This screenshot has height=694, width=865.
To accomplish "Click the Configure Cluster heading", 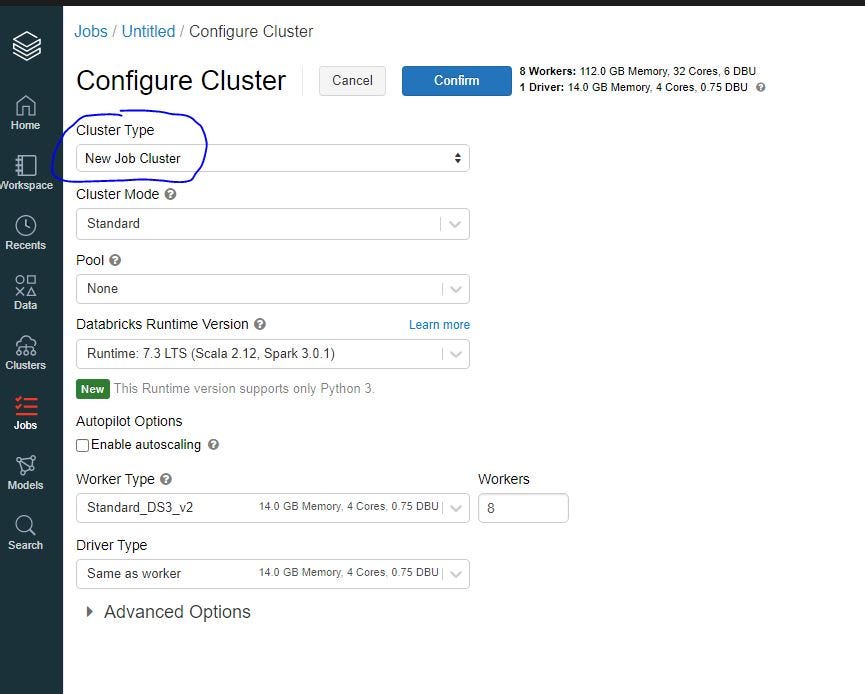I will pos(181,81).
